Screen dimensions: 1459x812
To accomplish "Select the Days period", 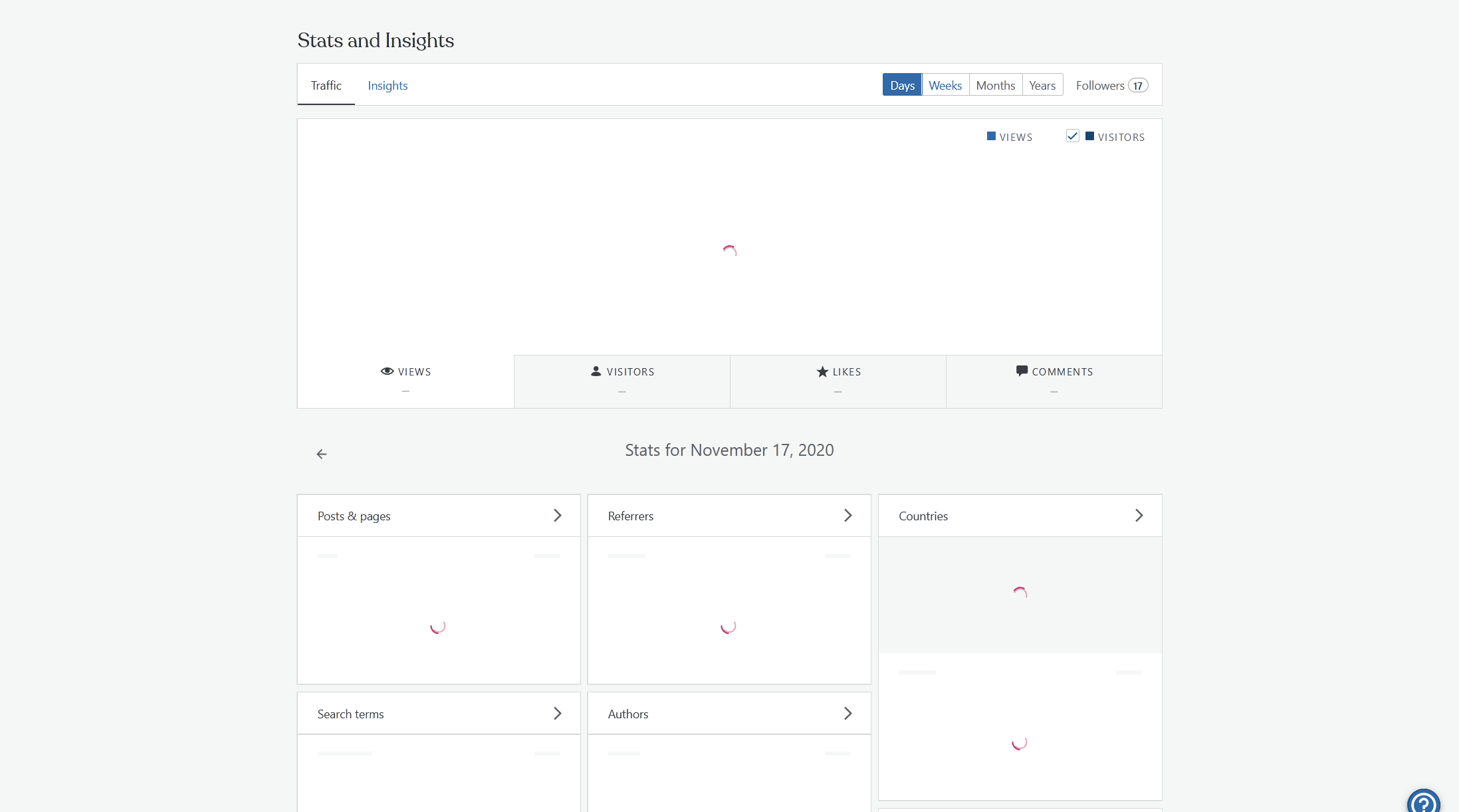I will click(902, 85).
